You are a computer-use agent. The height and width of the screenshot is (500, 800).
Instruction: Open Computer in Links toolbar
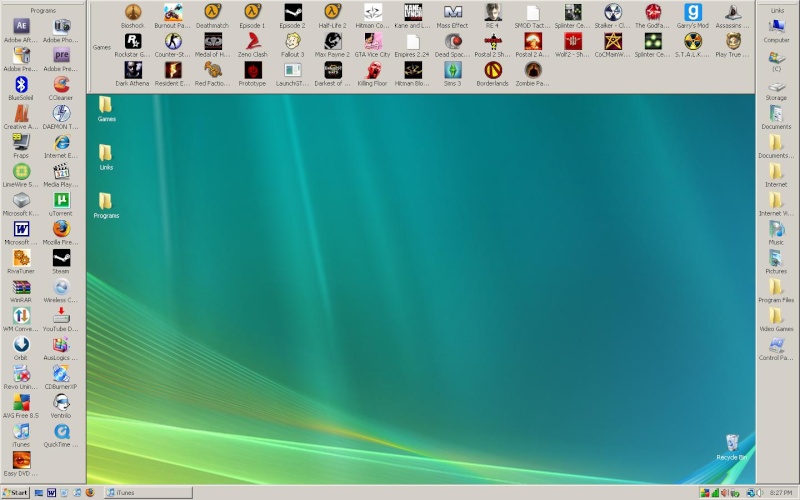(x=776, y=30)
